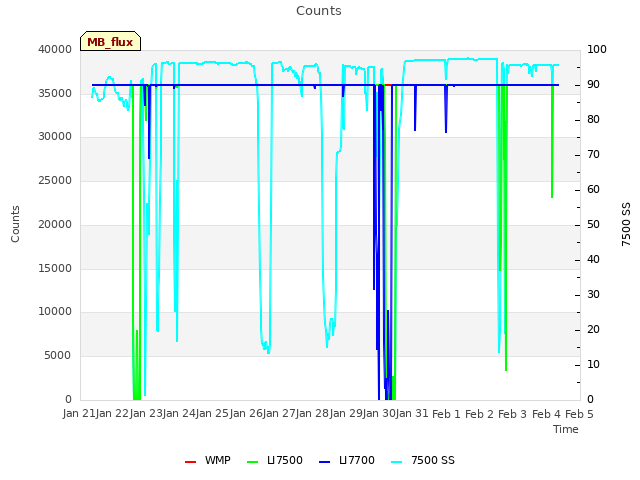Click the Jan 28 date label

point(313,414)
